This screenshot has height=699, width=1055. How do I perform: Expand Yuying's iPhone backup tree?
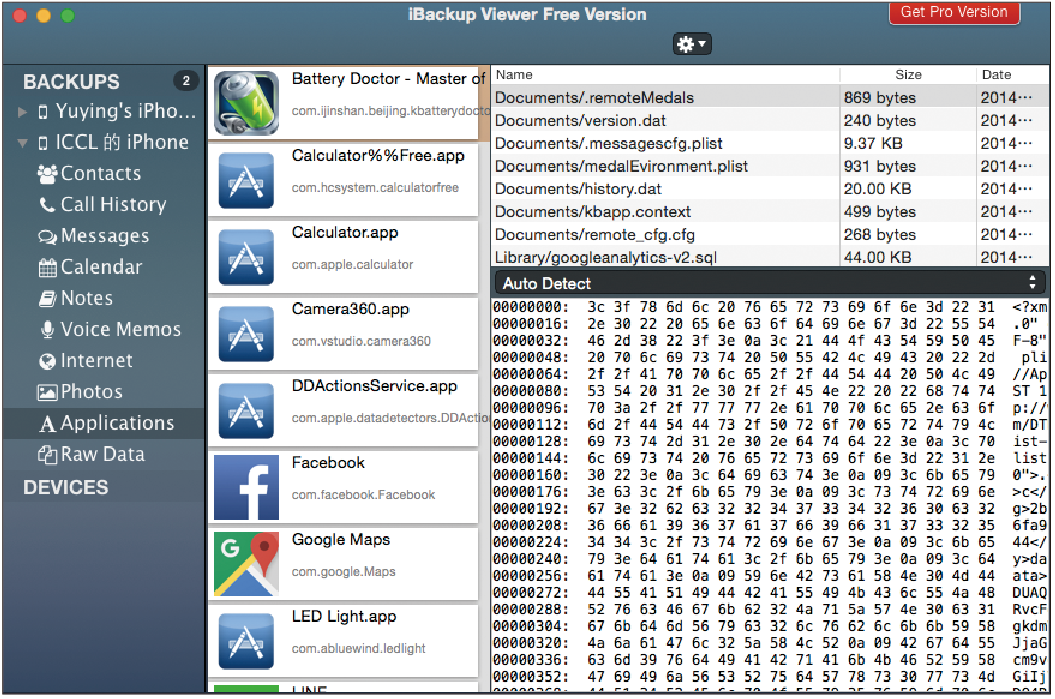pyautogui.click(x=22, y=112)
